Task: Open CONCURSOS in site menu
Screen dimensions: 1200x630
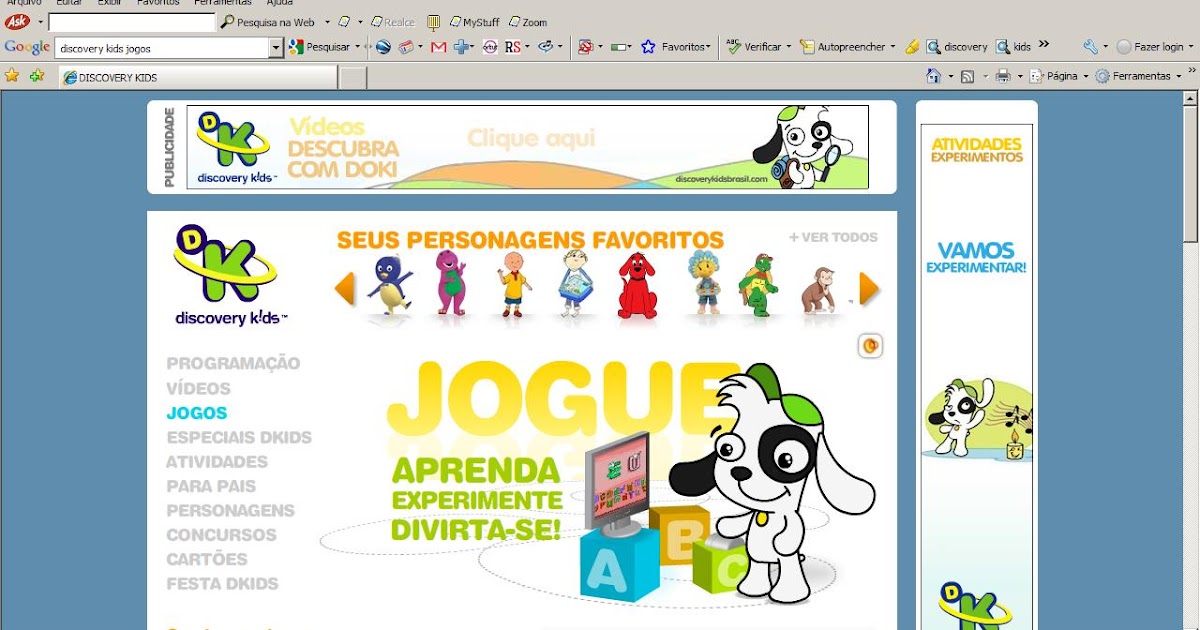Action: coord(221,535)
